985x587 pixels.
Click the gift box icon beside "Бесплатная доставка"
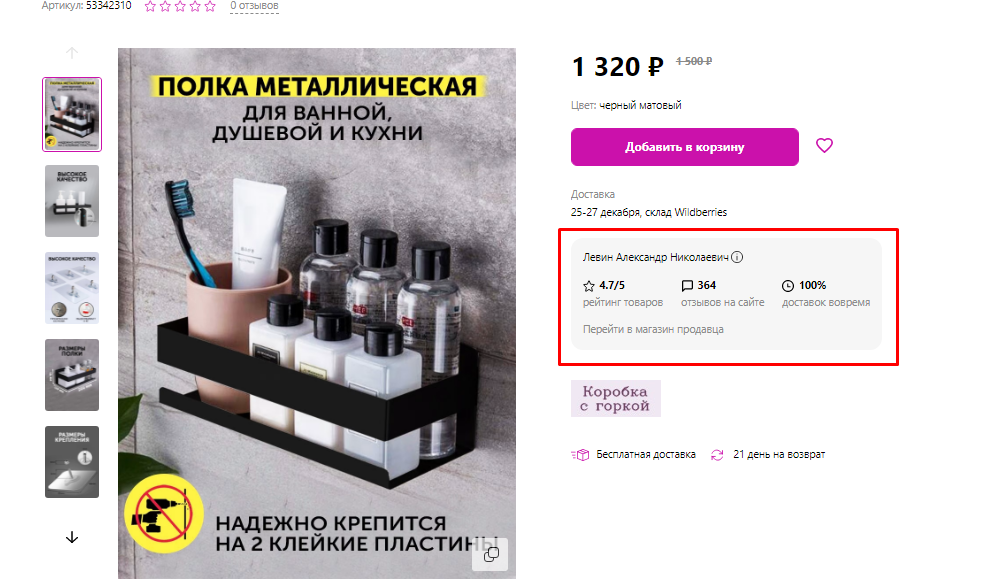click(581, 454)
